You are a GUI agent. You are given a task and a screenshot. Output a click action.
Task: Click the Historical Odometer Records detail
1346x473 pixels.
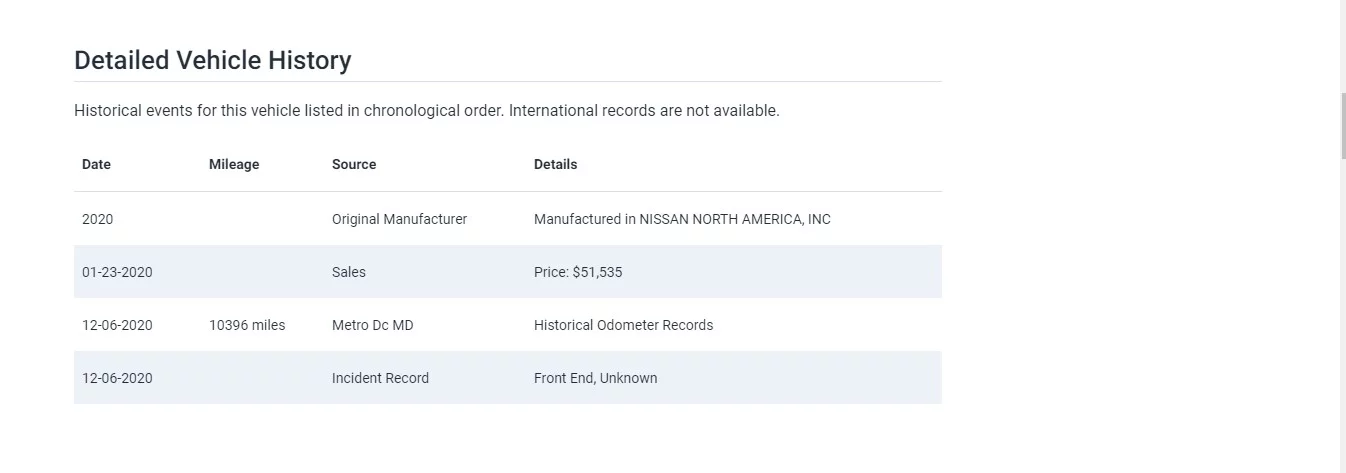[623, 325]
